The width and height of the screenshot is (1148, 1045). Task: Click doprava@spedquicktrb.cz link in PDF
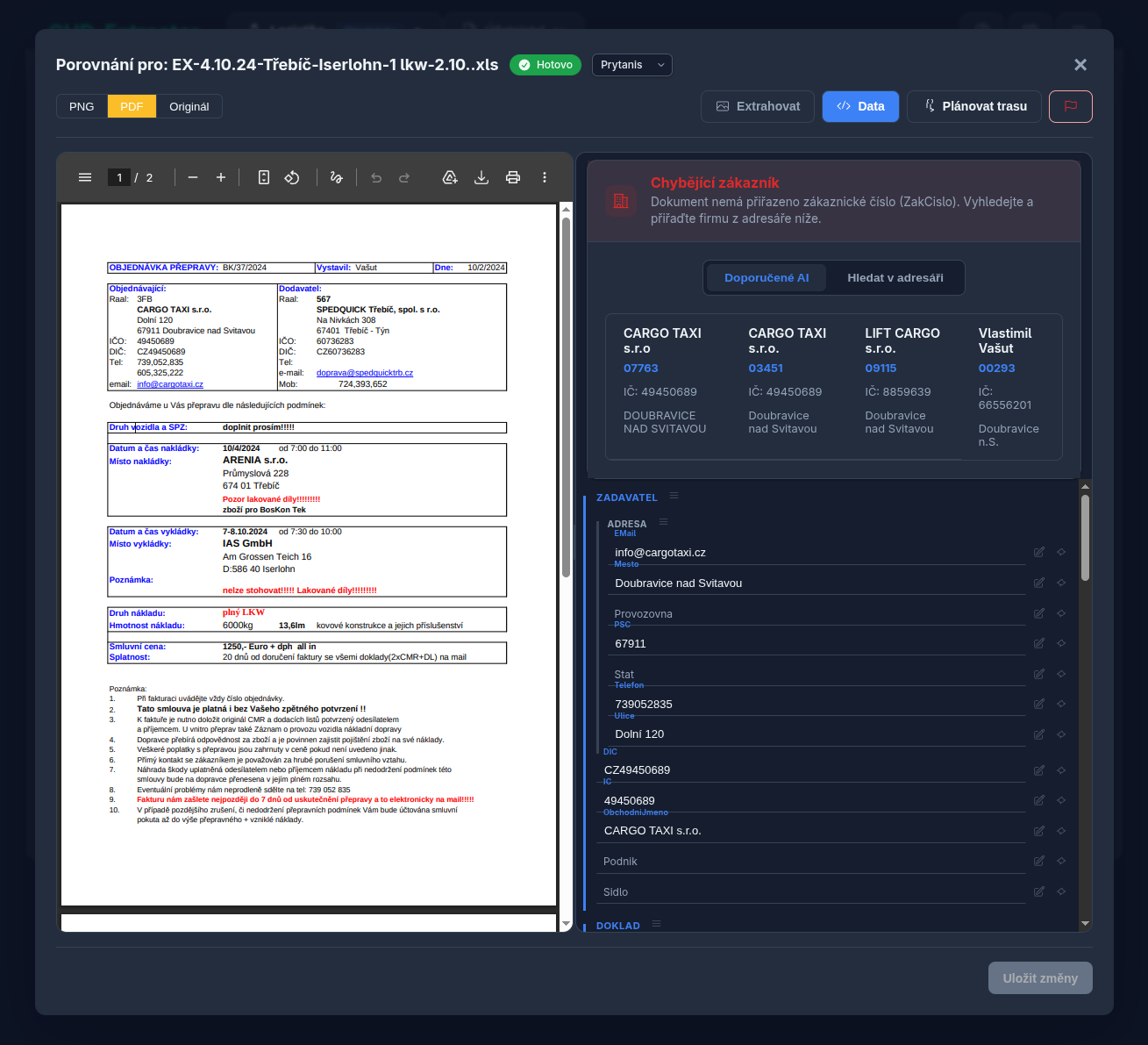(365, 373)
